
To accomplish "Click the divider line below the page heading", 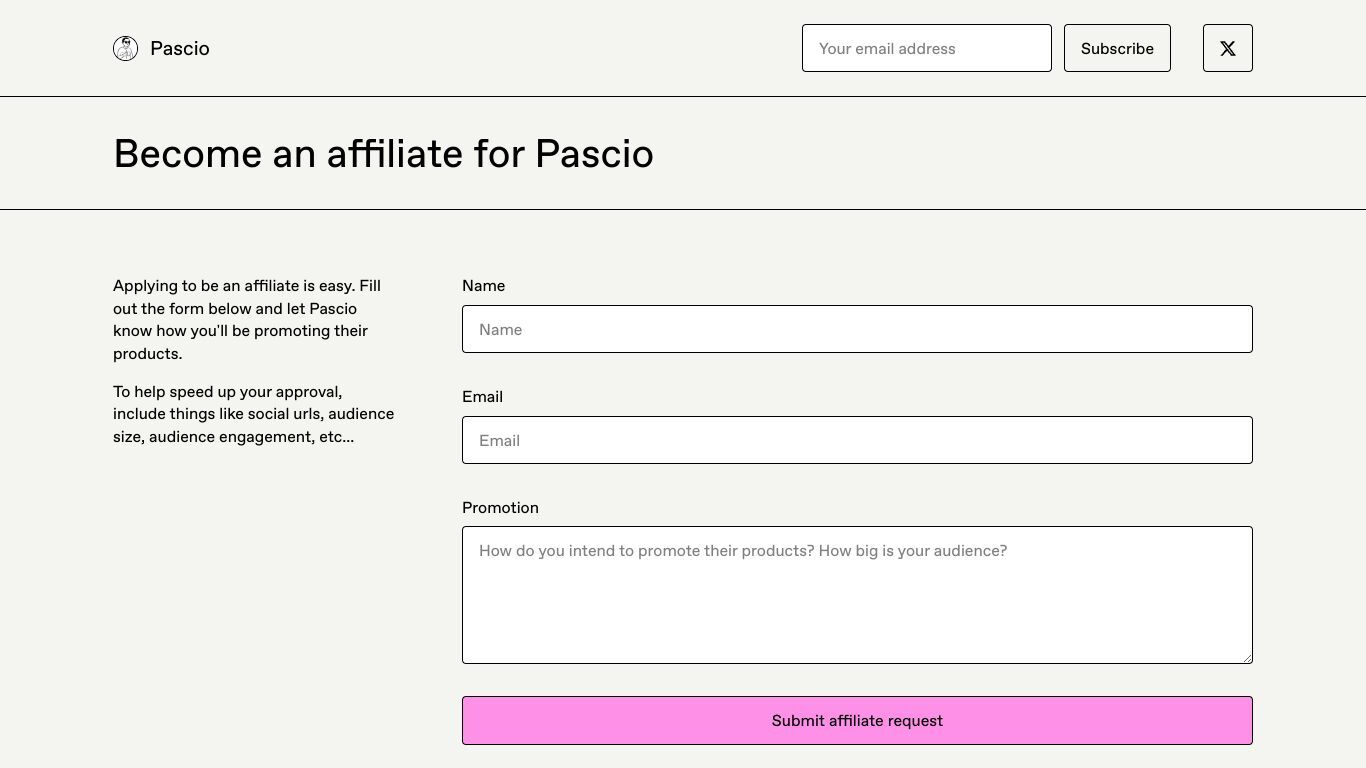I will 683,209.
